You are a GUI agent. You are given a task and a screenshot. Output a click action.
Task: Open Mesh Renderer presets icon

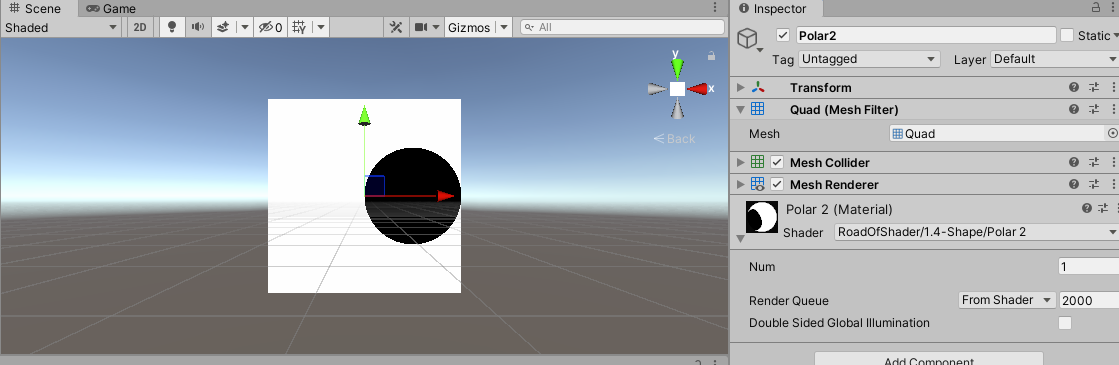[1094, 184]
